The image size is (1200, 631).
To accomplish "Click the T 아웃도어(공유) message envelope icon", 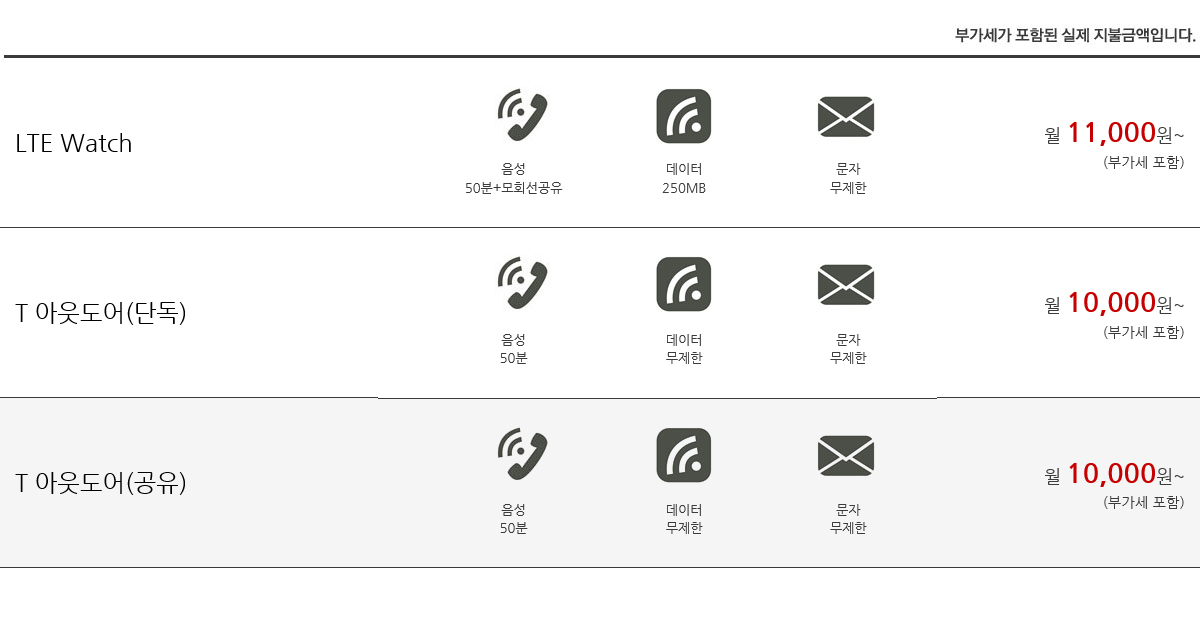I will pos(846,456).
